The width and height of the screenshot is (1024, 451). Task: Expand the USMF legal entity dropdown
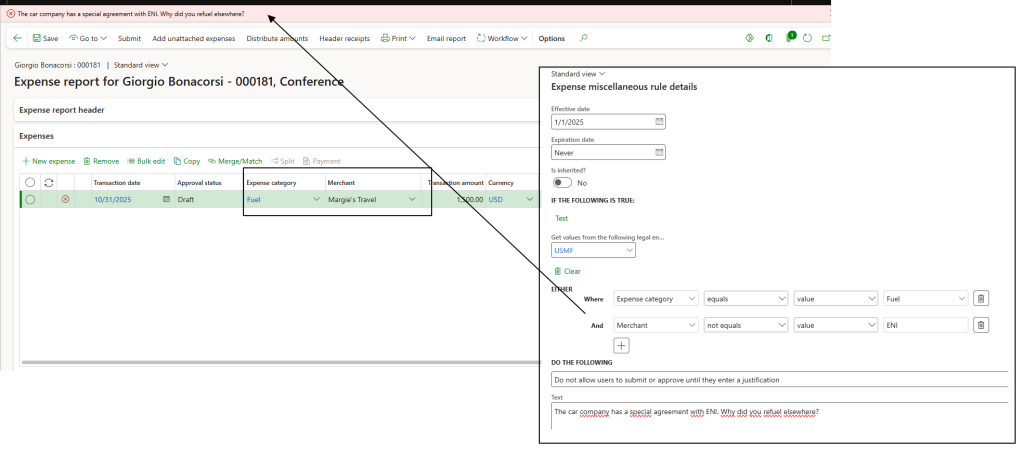[627, 250]
